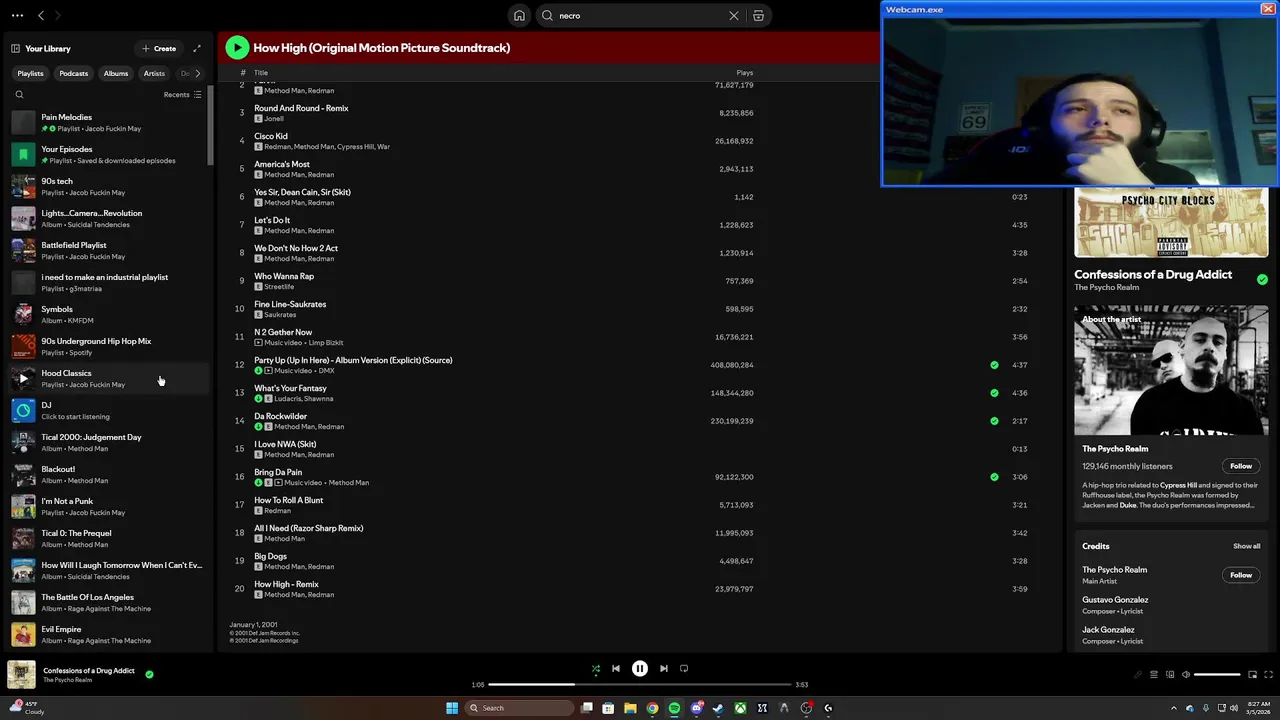Search within Your Library
Viewport: 1280px width, 720px height.
(19, 95)
